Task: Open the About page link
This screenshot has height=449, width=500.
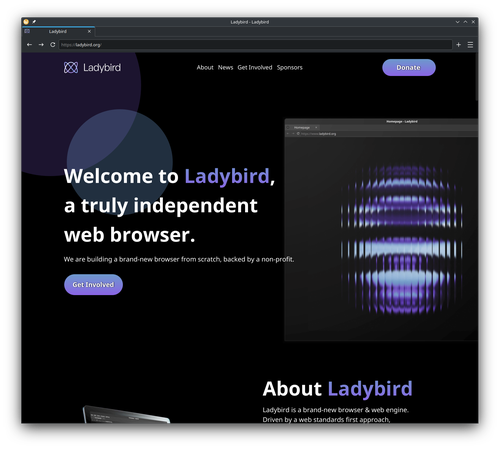Action: [x=205, y=68]
